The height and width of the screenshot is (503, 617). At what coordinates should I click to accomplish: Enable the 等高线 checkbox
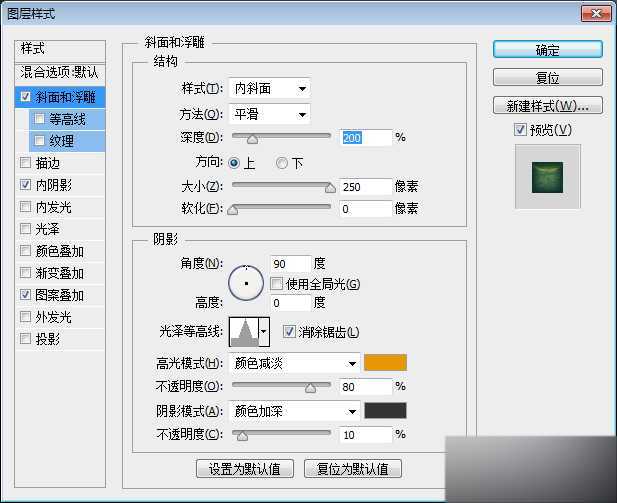pyautogui.click(x=39, y=119)
